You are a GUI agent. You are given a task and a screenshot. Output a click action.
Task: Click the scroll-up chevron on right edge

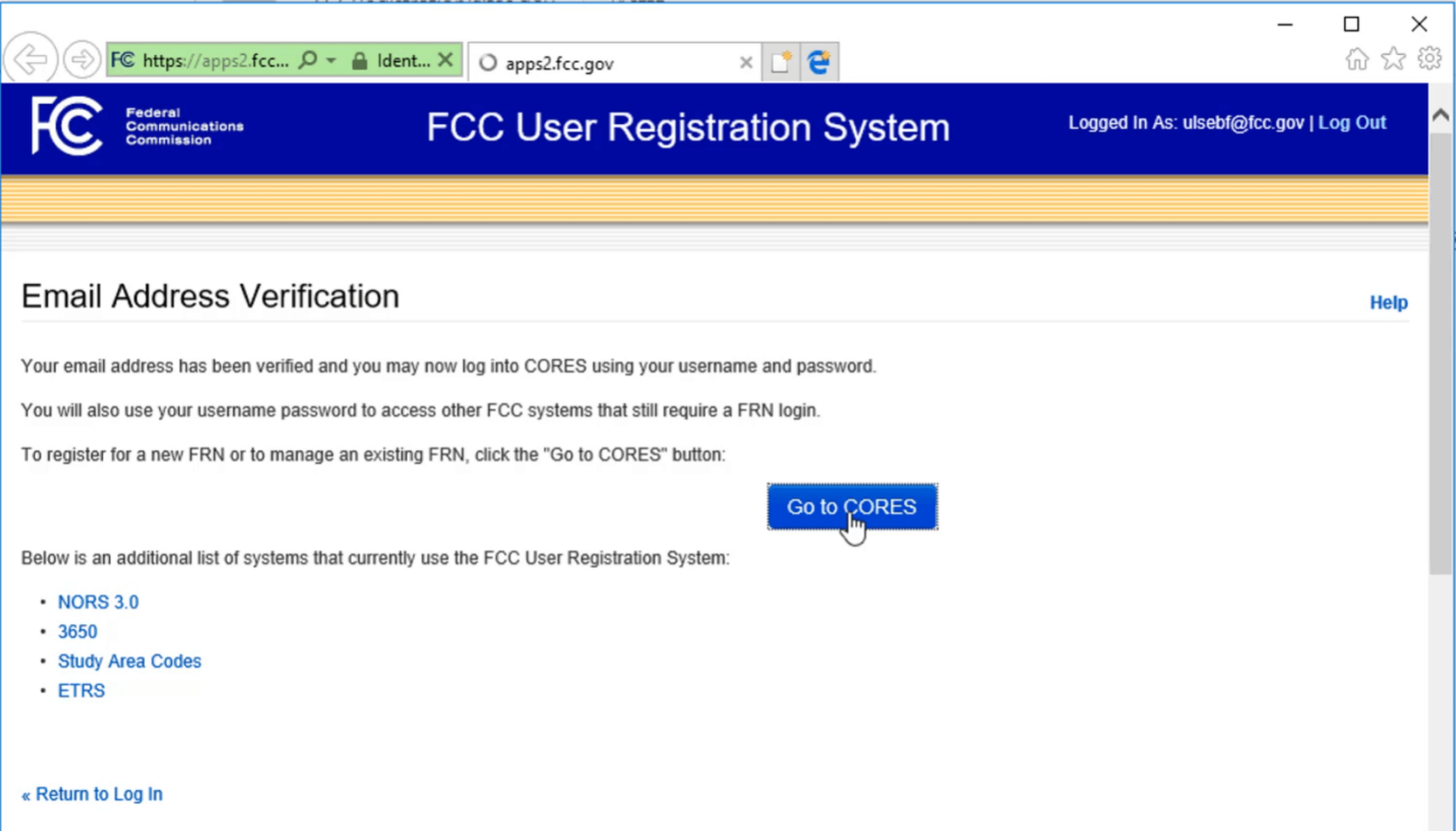[1441, 116]
